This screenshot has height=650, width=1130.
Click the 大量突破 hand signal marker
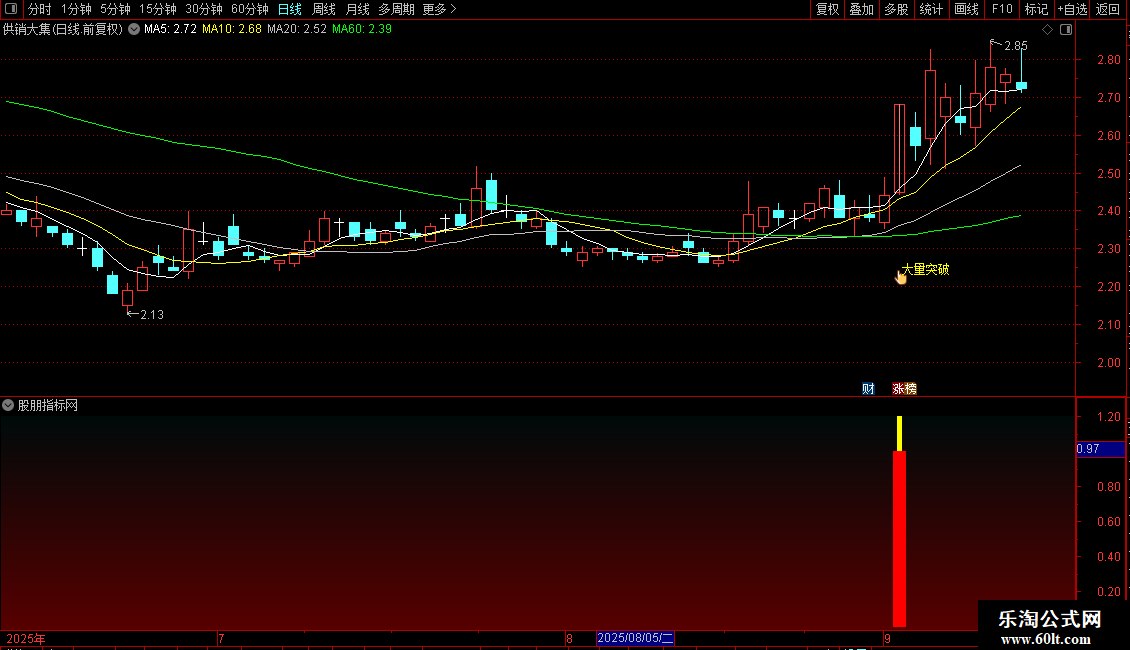(901, 276)
